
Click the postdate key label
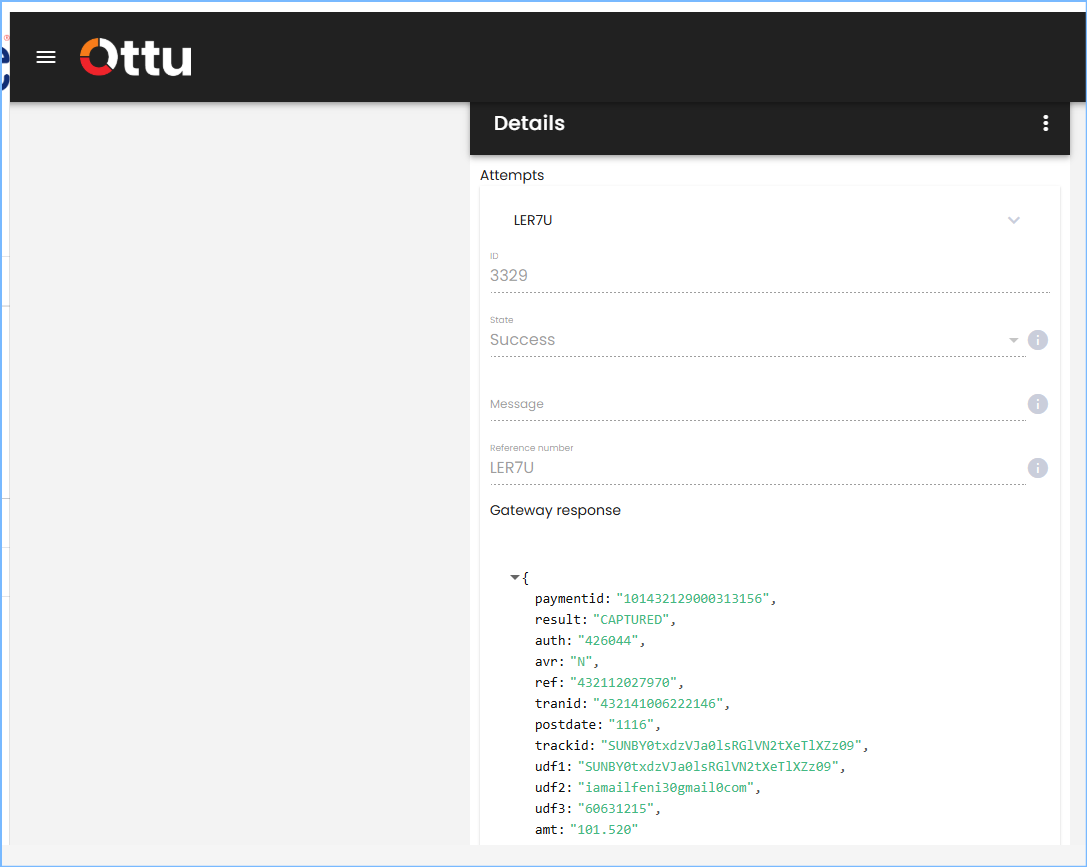(568, 724)
